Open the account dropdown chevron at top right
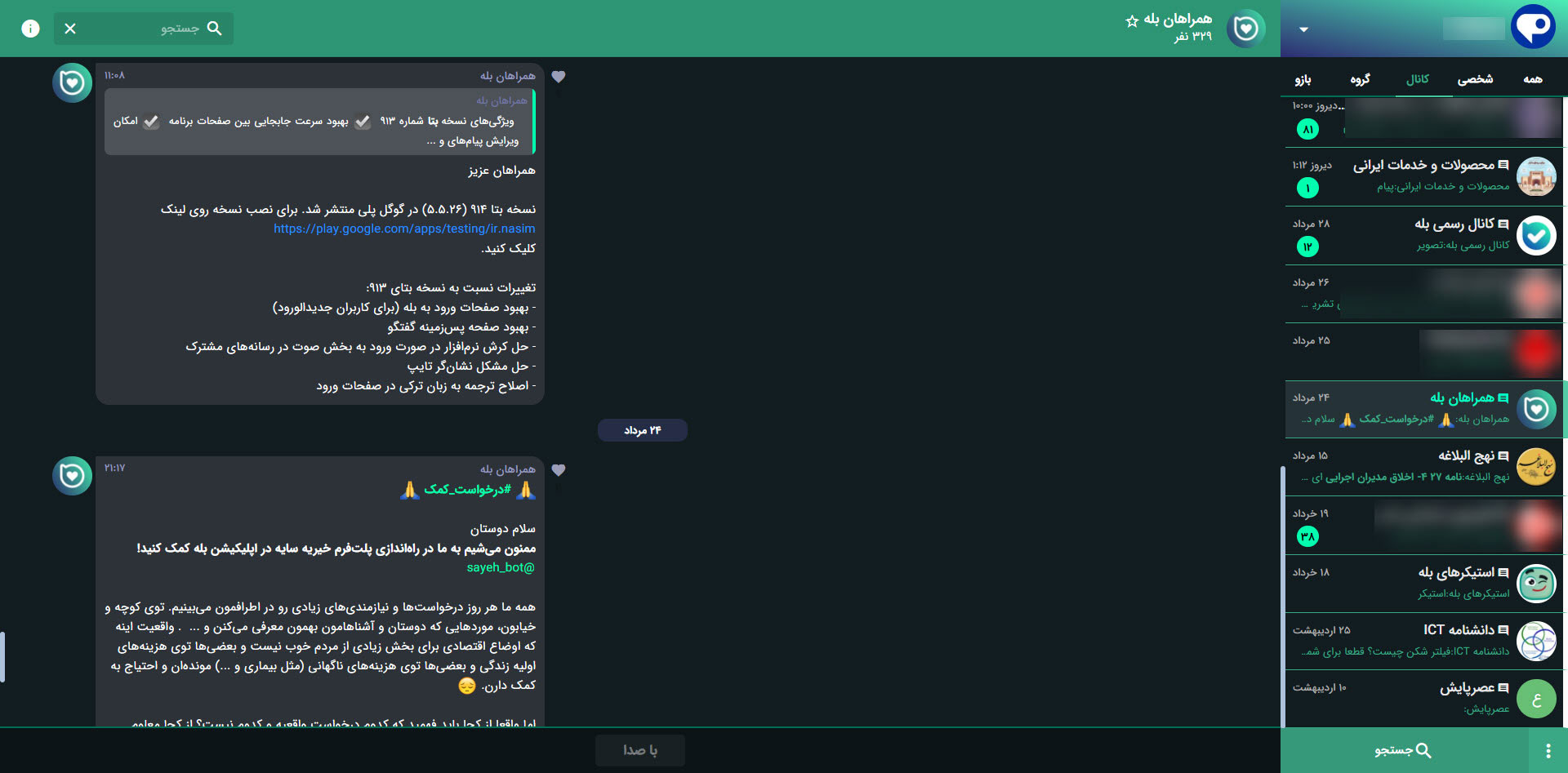Image resolution: width=1568 pixels, height=773 pixels. coord(1305,29)
